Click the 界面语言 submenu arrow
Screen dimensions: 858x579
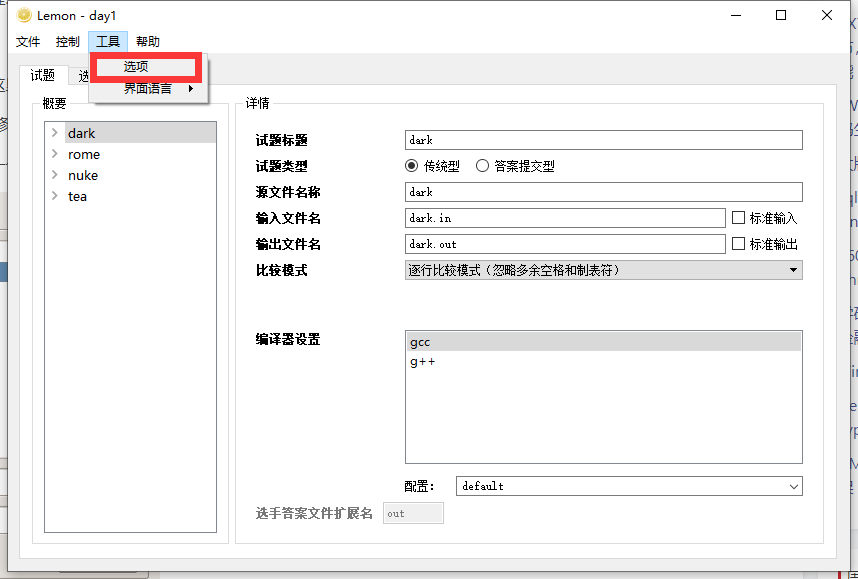click(190, 89)
